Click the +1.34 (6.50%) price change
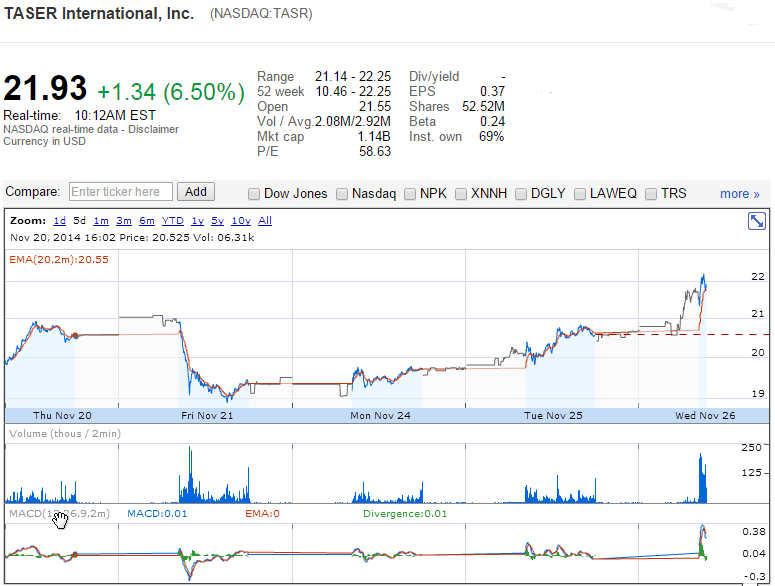Viewport: 775px width, 586px height. click(x=171, y=92)
